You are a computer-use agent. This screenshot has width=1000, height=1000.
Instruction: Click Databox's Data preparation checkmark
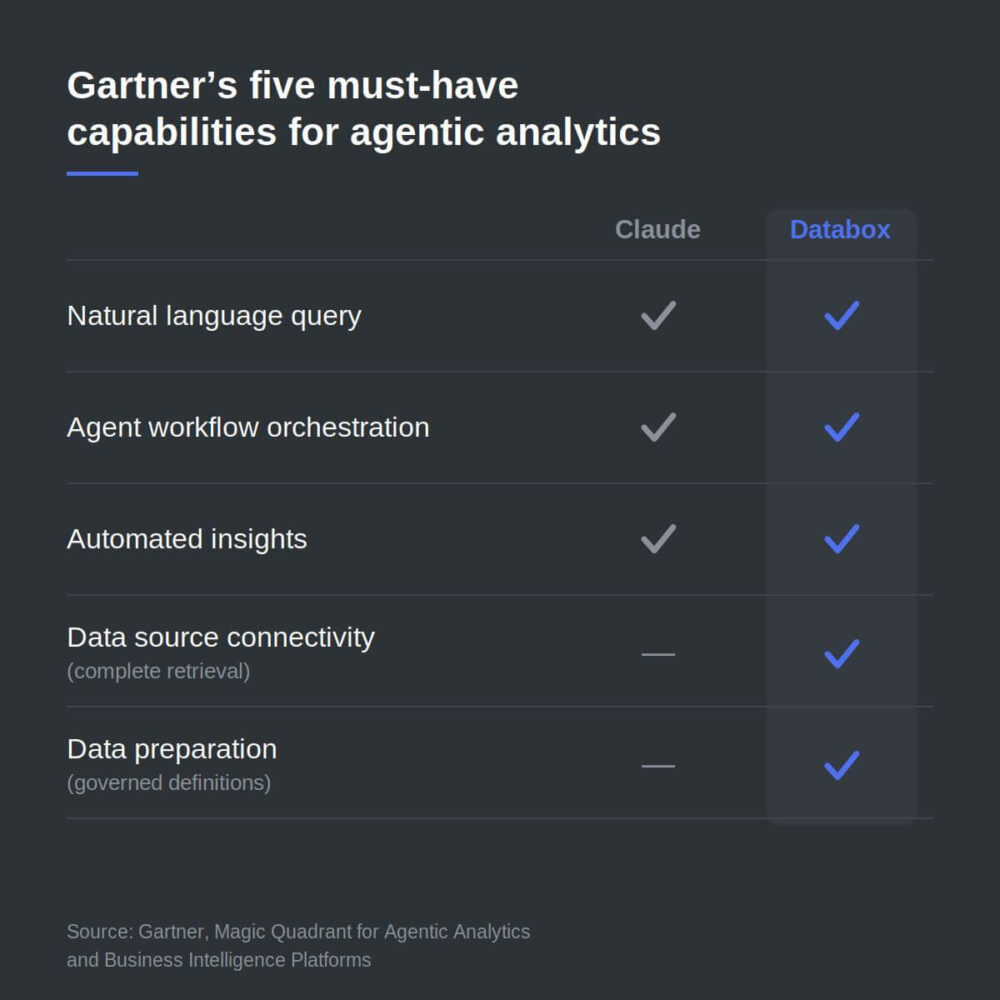pos(842,765)
